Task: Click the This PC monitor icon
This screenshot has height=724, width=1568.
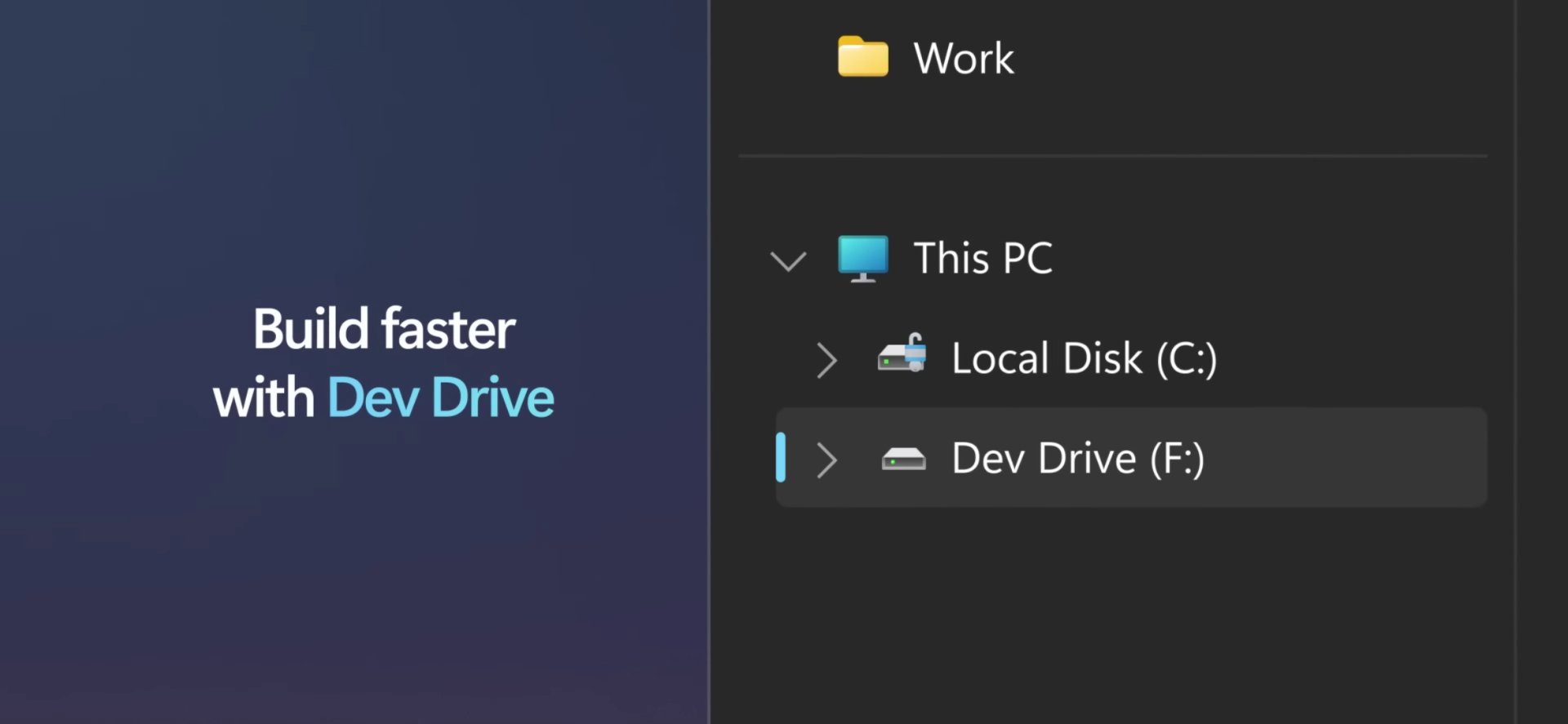Action: [863, 259]
